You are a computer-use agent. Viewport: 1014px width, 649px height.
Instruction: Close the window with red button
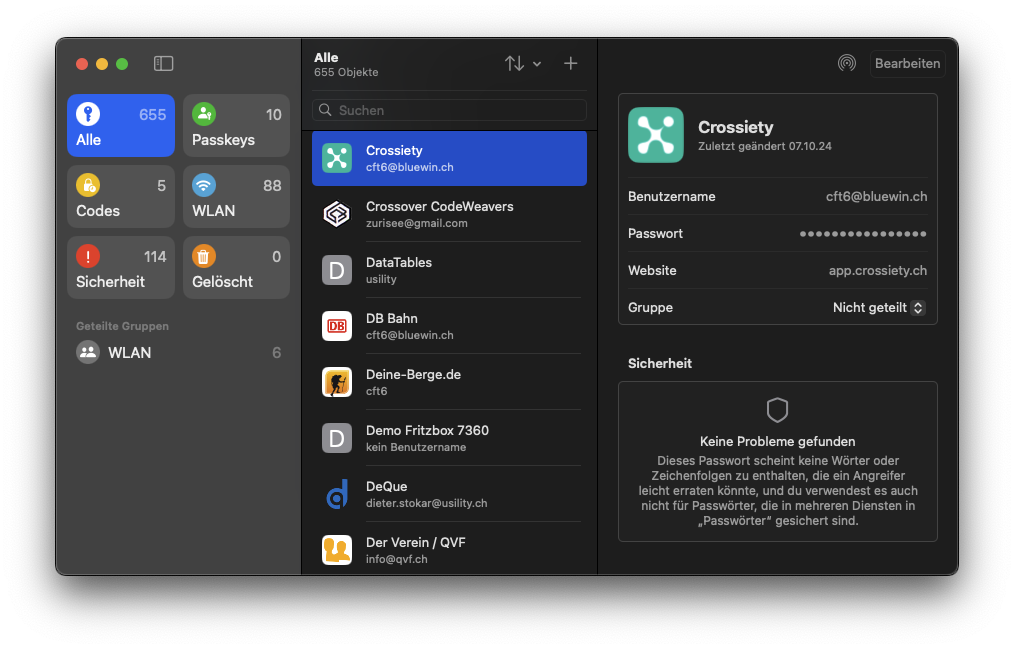tap(81, 63)
